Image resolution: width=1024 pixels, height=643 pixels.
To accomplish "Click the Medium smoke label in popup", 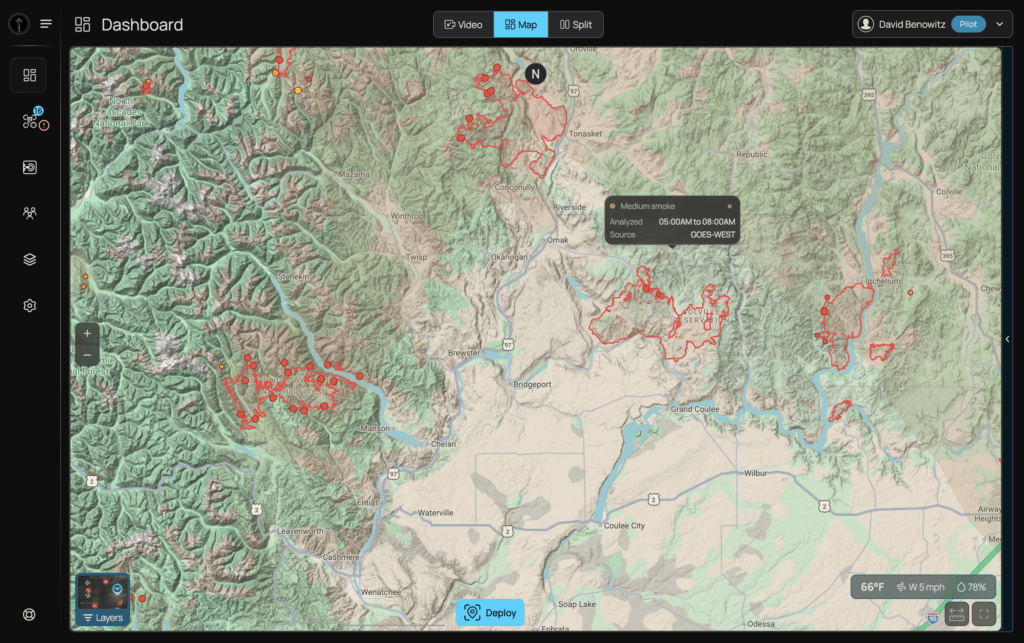I will 647,206.
